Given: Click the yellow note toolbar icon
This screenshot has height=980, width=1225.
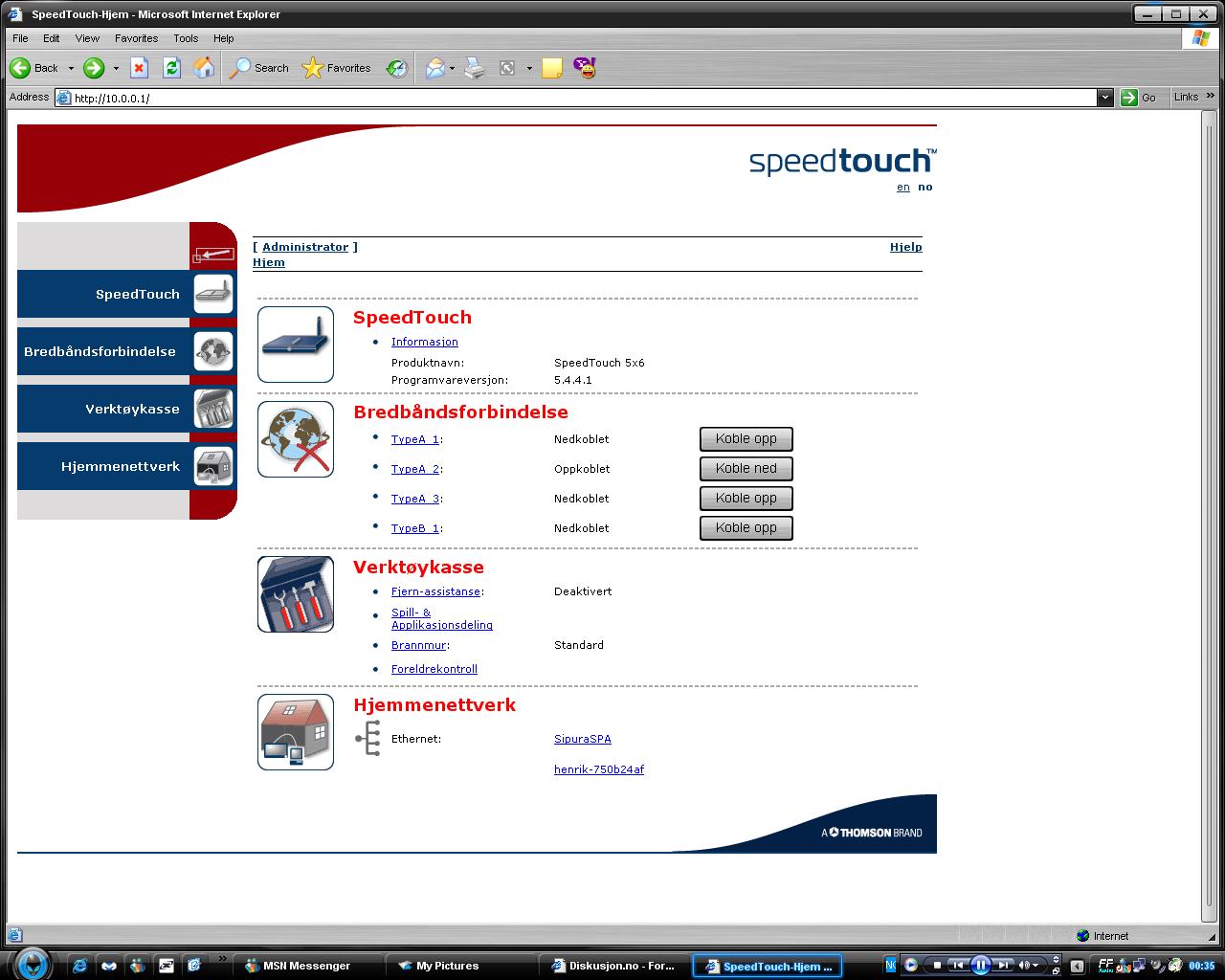Looking at the screenshot, I should pos(552,68).
